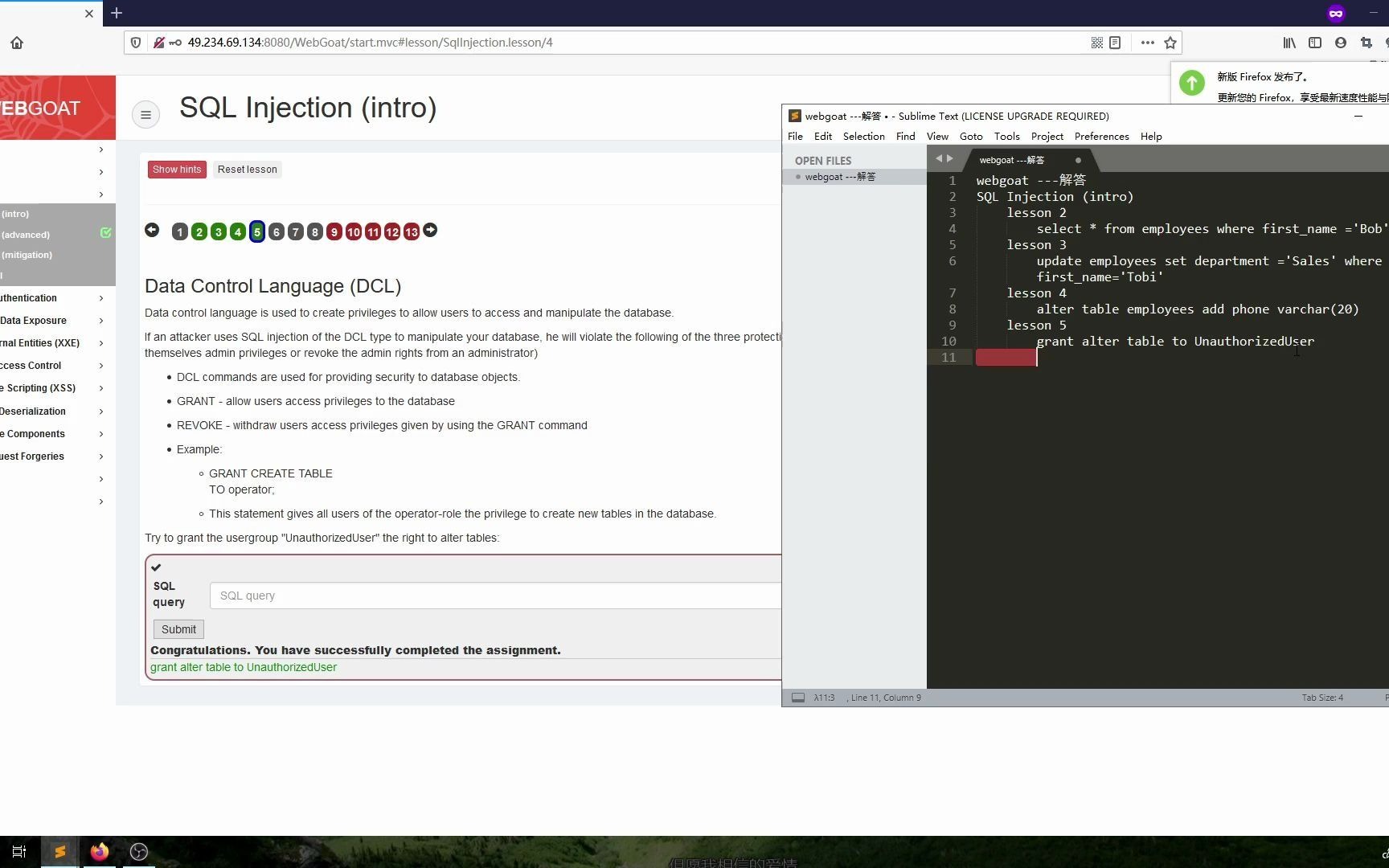1389x868 pixels.
Task: Open new browser tab with plus icon
Action: coord(117,13)
